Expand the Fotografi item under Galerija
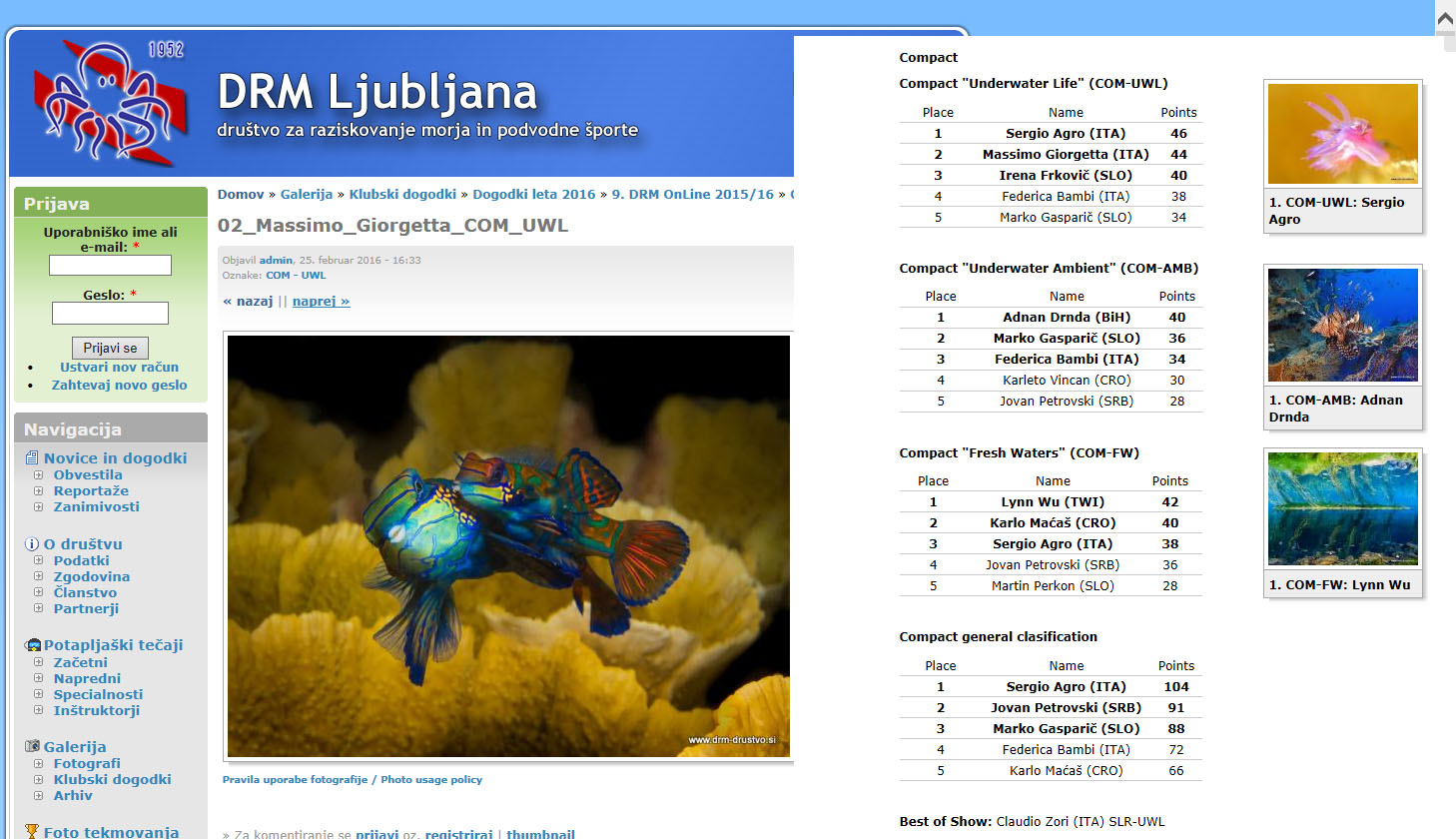This screenshot has height=839, width=1456. 39,764
